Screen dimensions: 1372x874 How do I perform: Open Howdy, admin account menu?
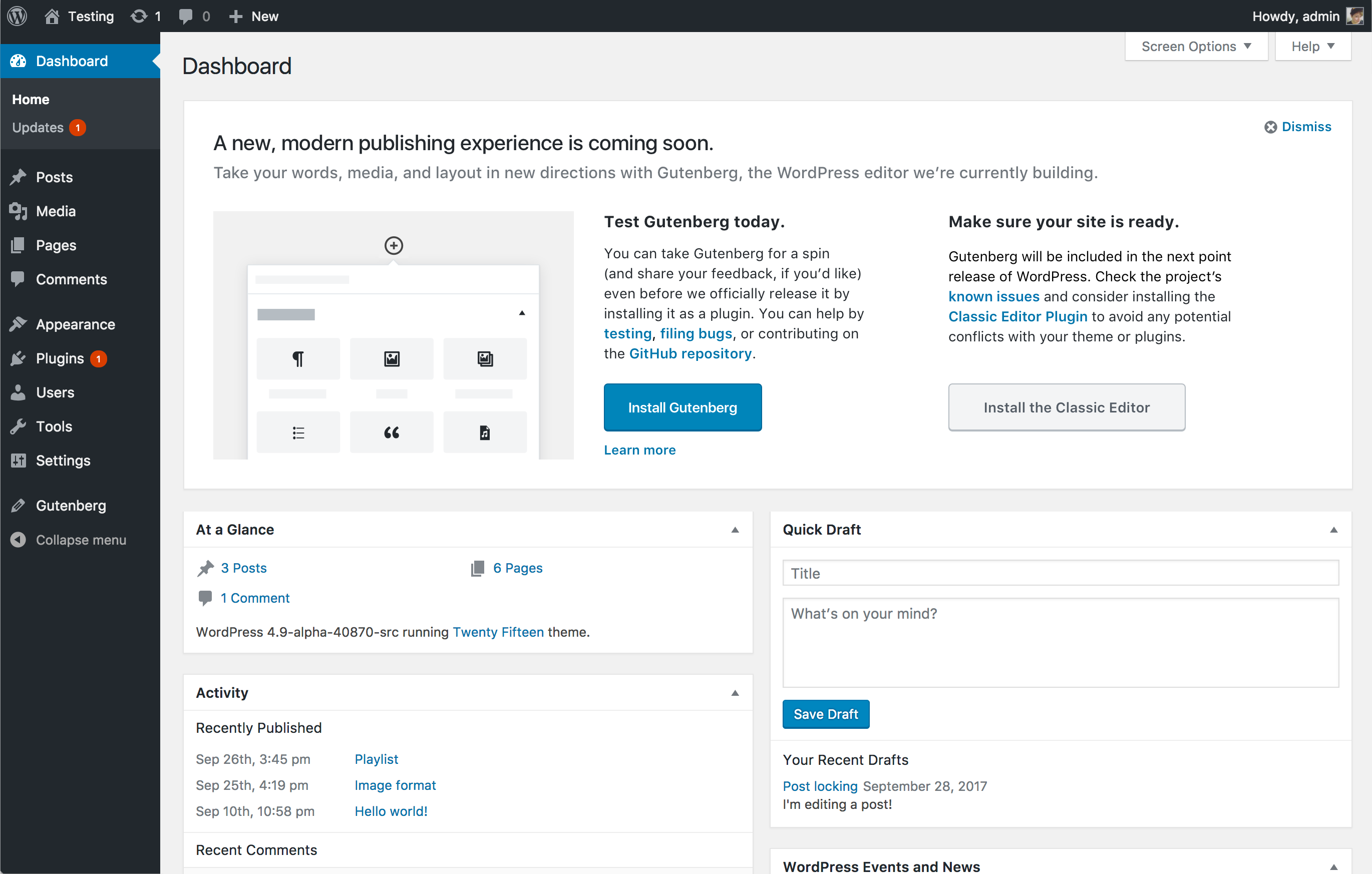[x=1307, y=16]
